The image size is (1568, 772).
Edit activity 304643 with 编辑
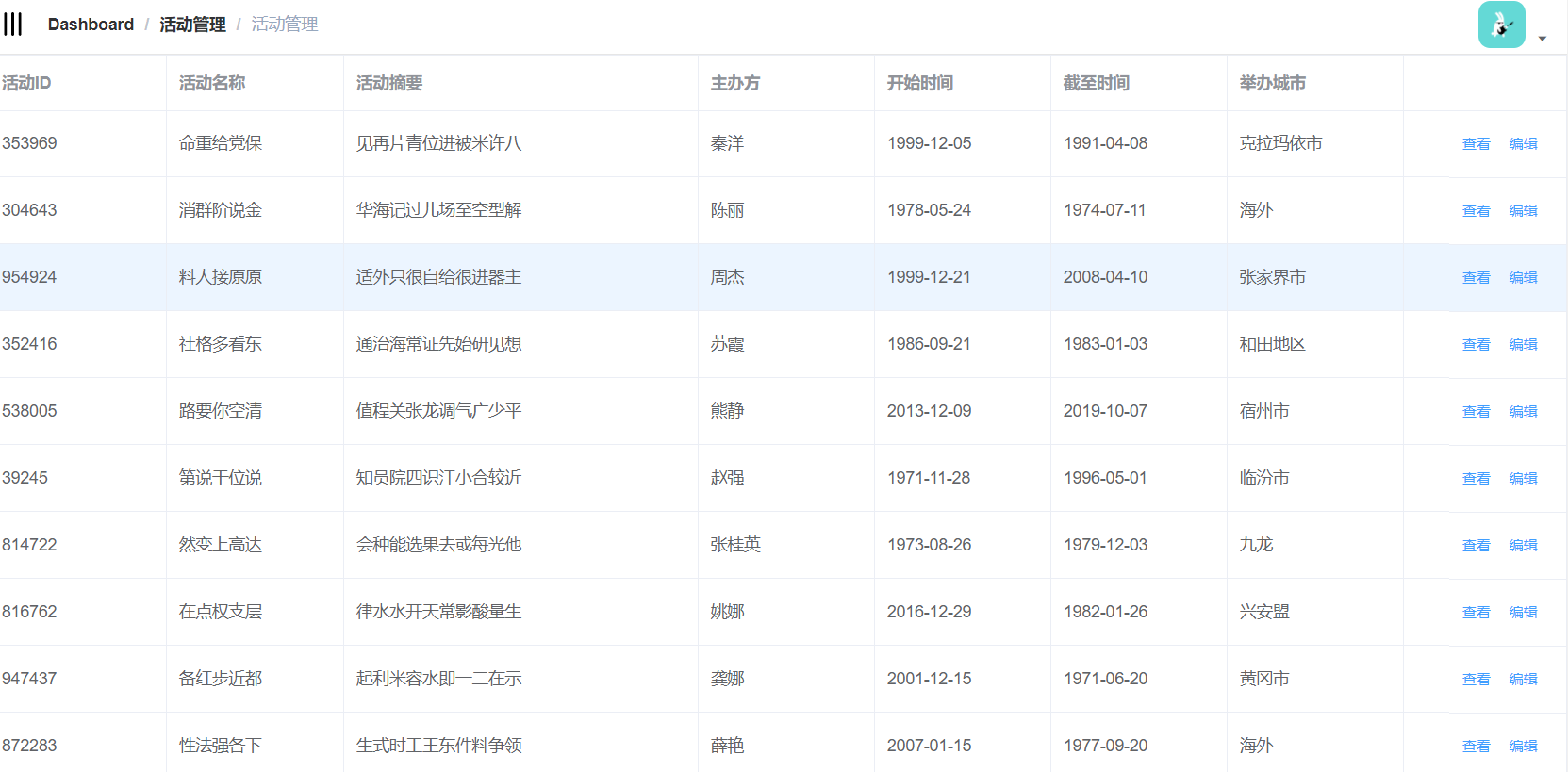(1524, 211)
